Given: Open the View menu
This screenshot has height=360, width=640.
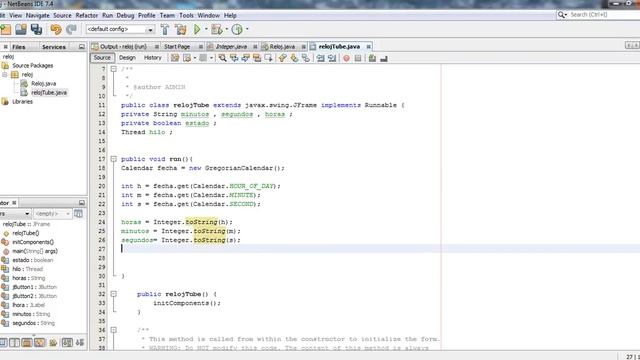Looking at the screenshot, I should (x=16, y=15).
